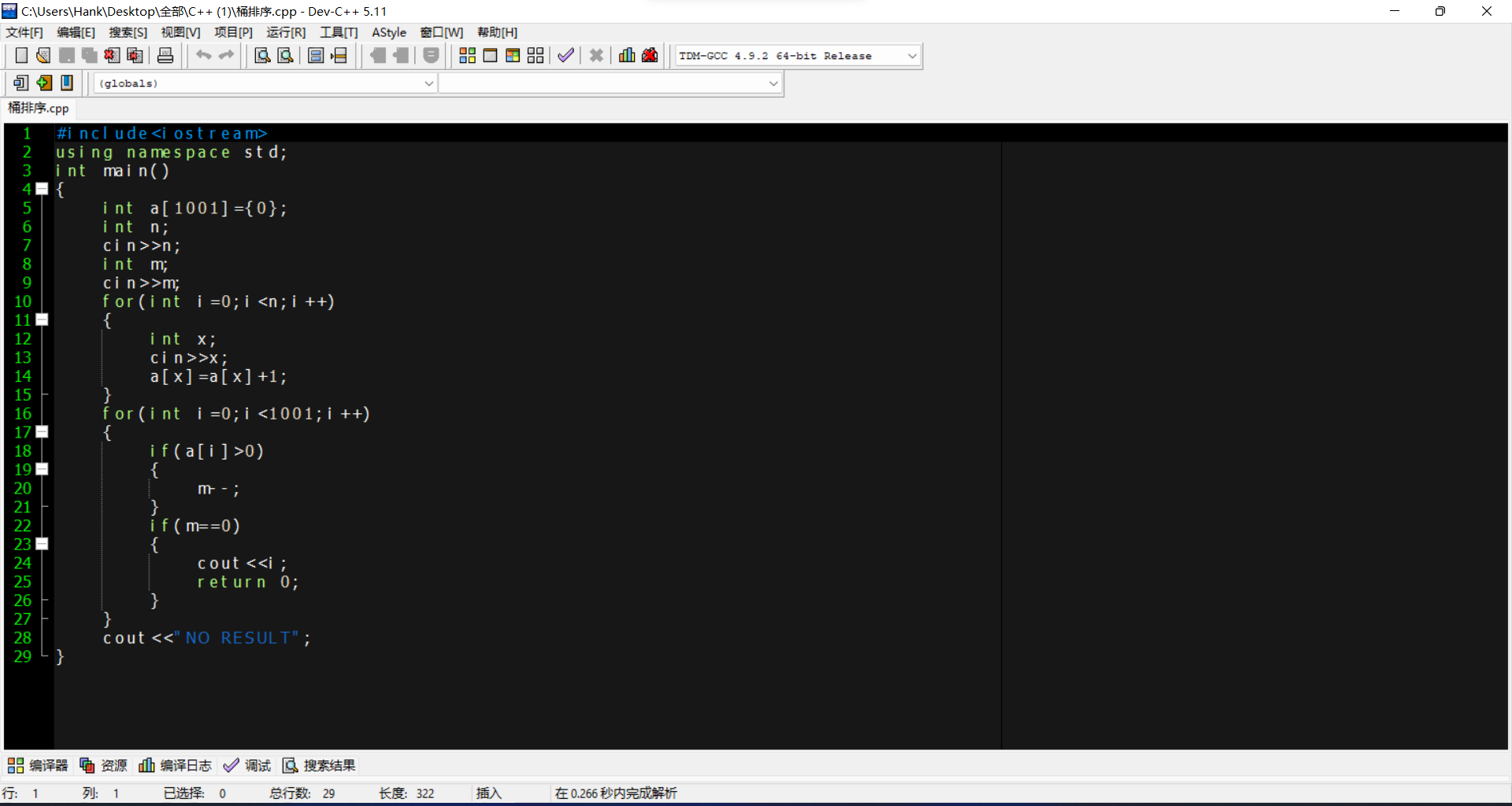Click the Rebuild All icon
The height and width of the screenshot is (806, 1512).
point(535,55)
